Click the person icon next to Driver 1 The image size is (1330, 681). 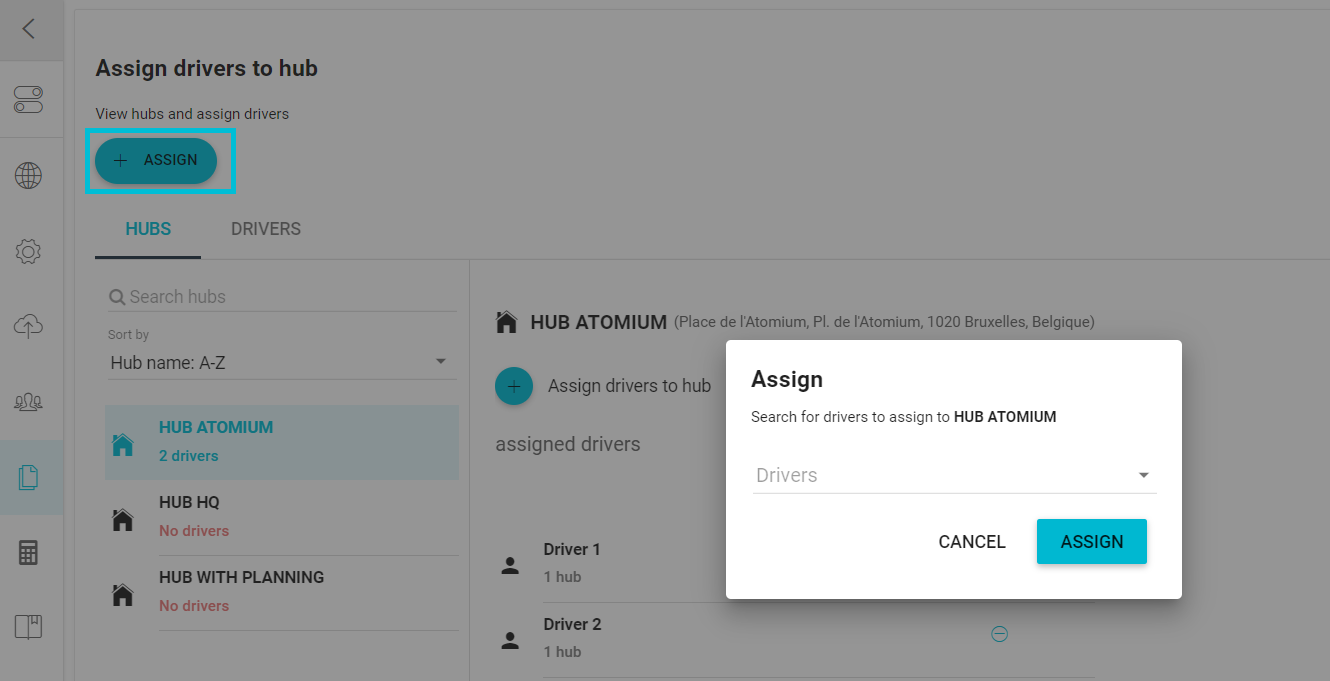(x=510, y=565)
